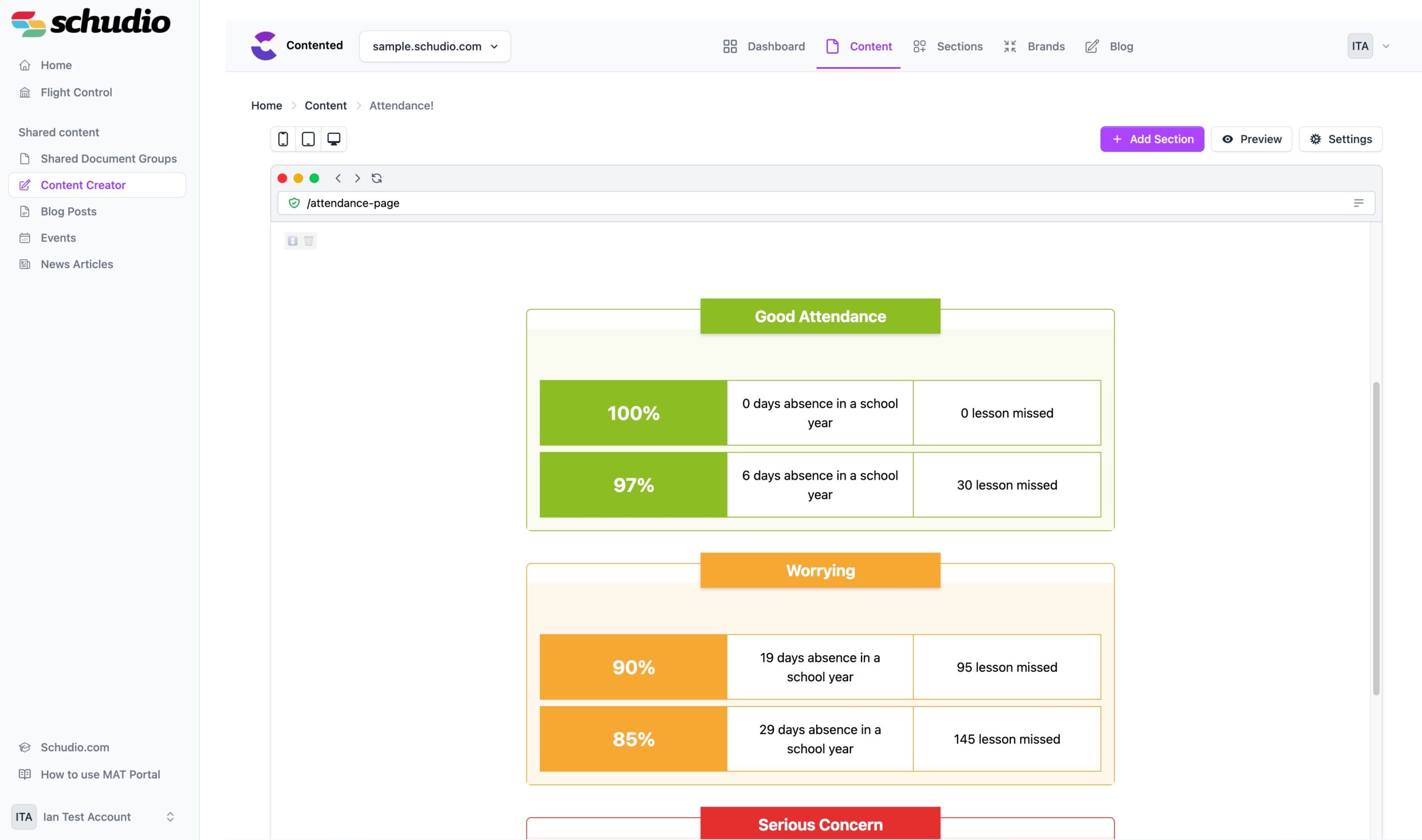Open the sample.schudio.com site dropdown
The image size is (1422, 840).
point(434,47)
